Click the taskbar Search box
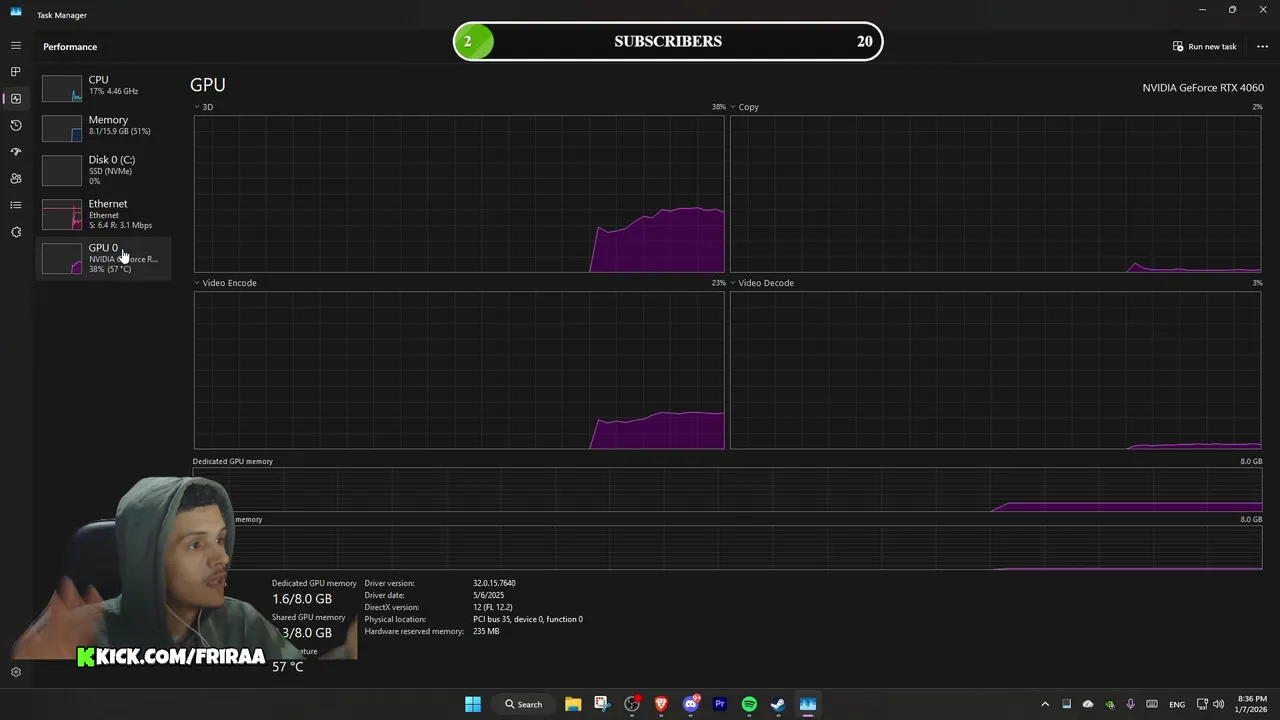This screenshot has width=1280, height=720. pyautogui.click(x=524, y=704)
